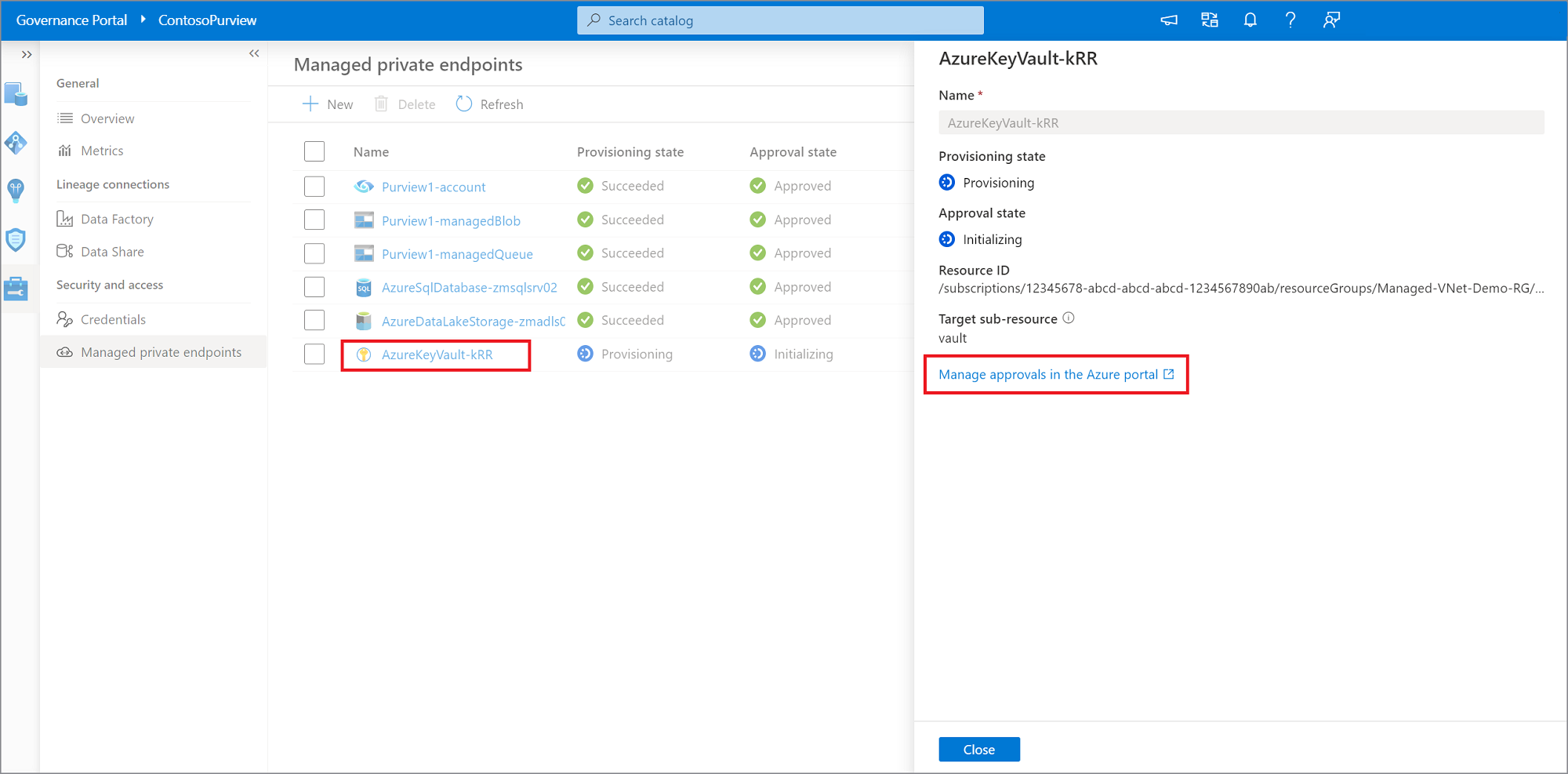Open the feedback person icon in header

(1331, 20)
